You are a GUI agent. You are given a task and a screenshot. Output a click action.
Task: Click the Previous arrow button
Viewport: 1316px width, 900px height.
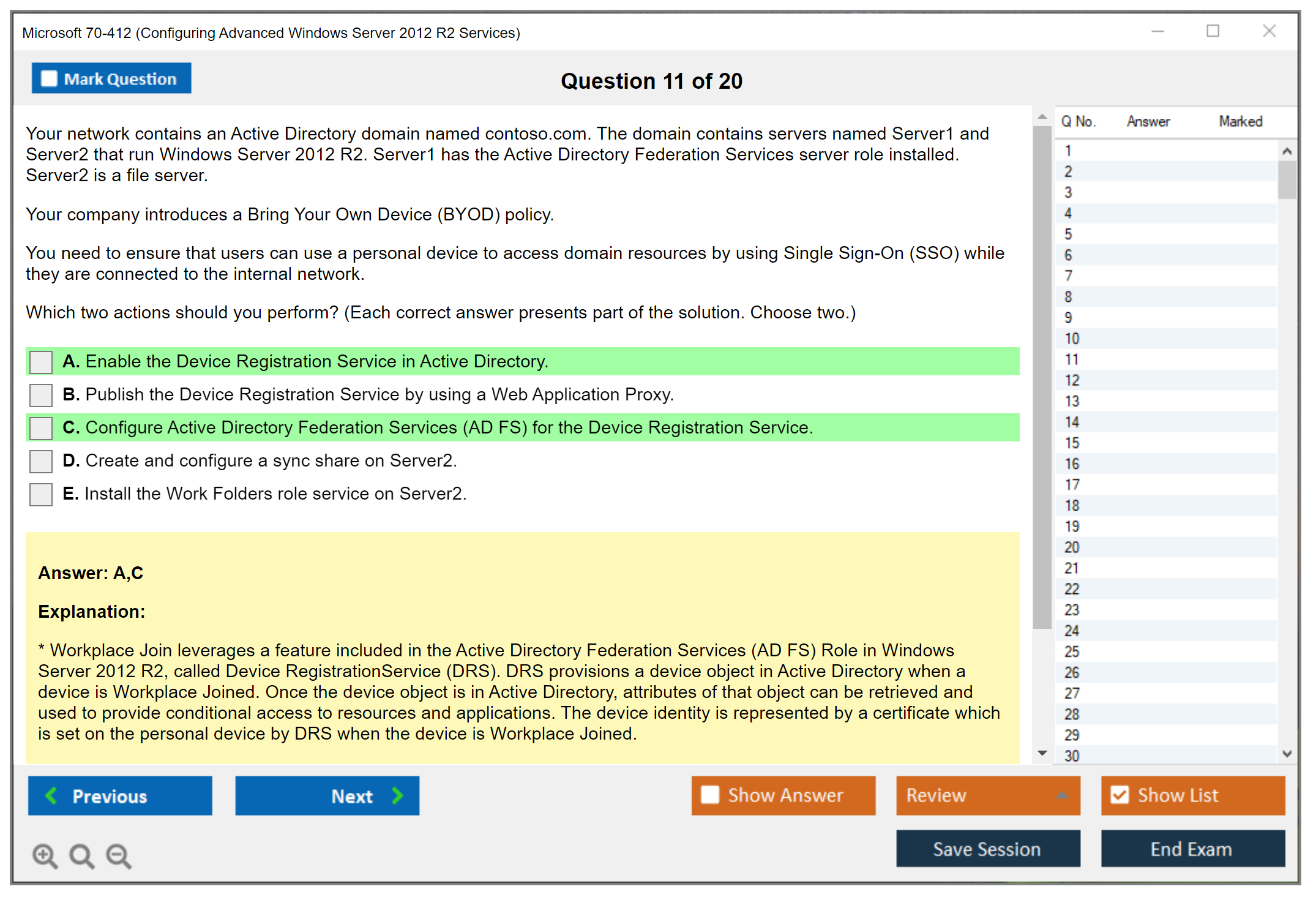[120, 796]
